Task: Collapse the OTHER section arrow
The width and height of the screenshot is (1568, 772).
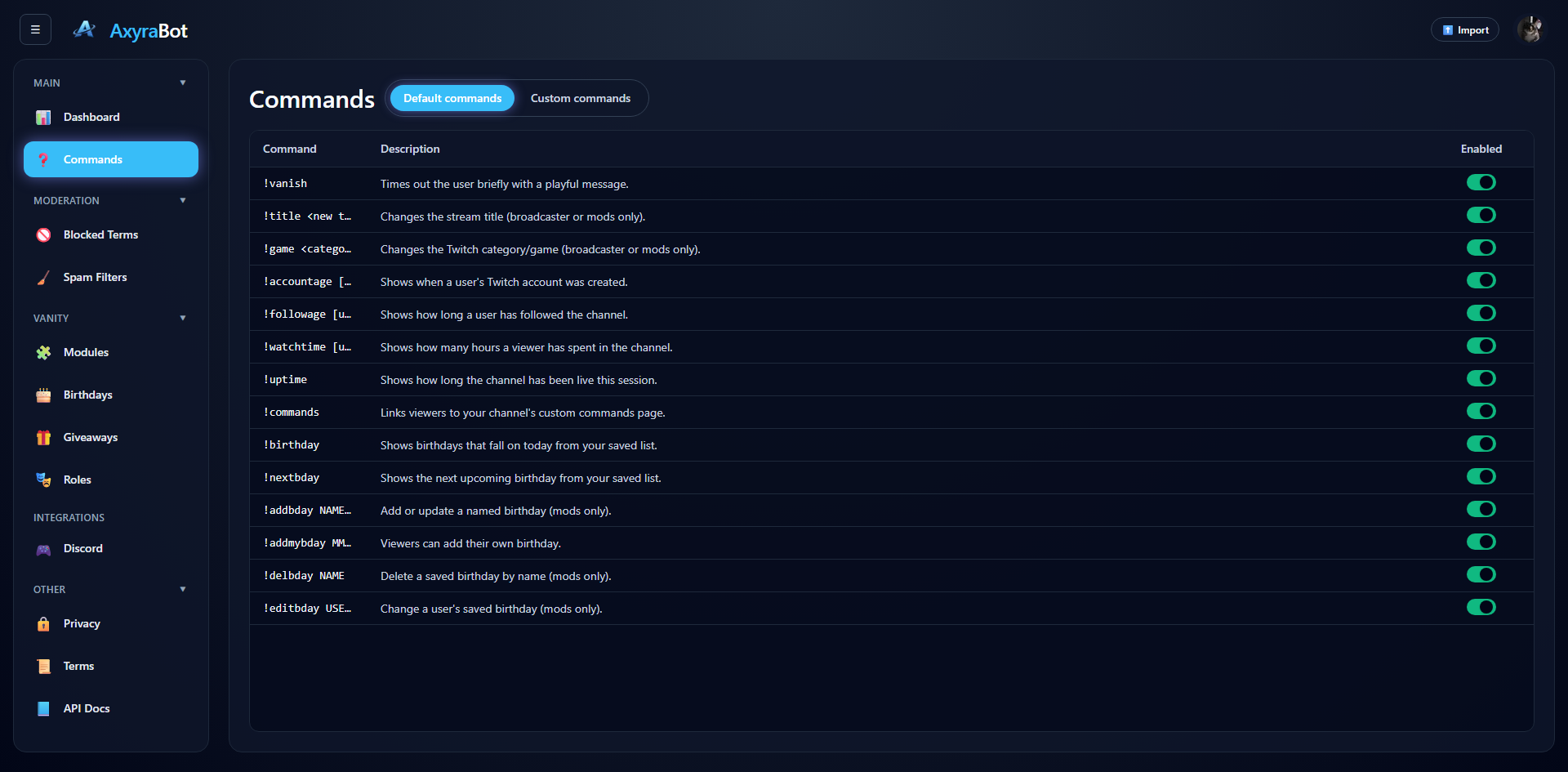Action: tap(183, 589)
